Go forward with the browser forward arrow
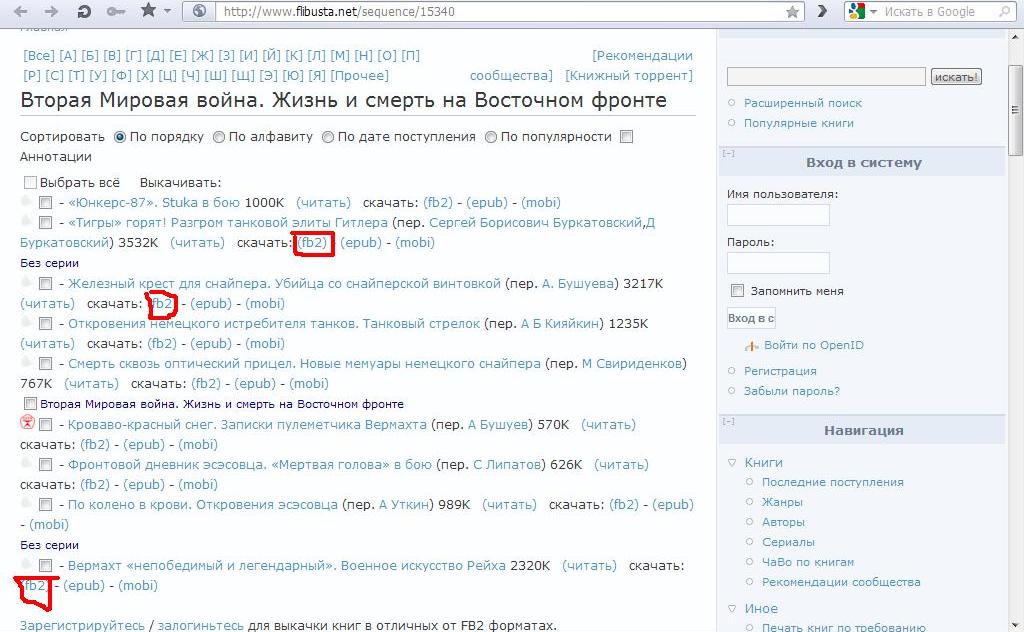This screenshot has height=632, width=1024. (51, 11)
